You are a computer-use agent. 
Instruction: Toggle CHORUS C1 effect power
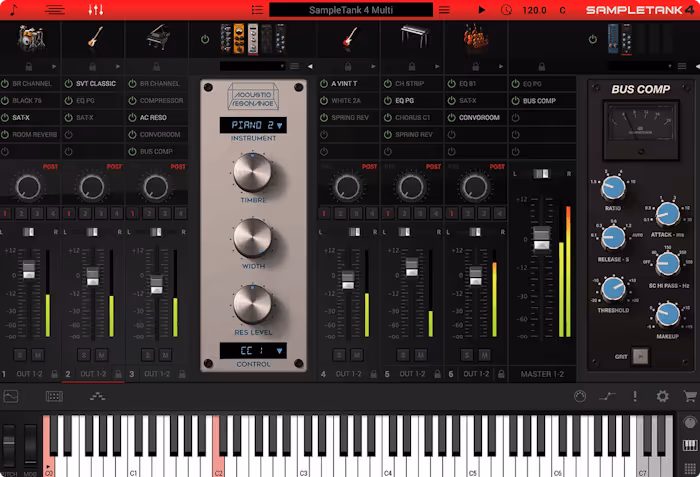[x=388, y=117]
